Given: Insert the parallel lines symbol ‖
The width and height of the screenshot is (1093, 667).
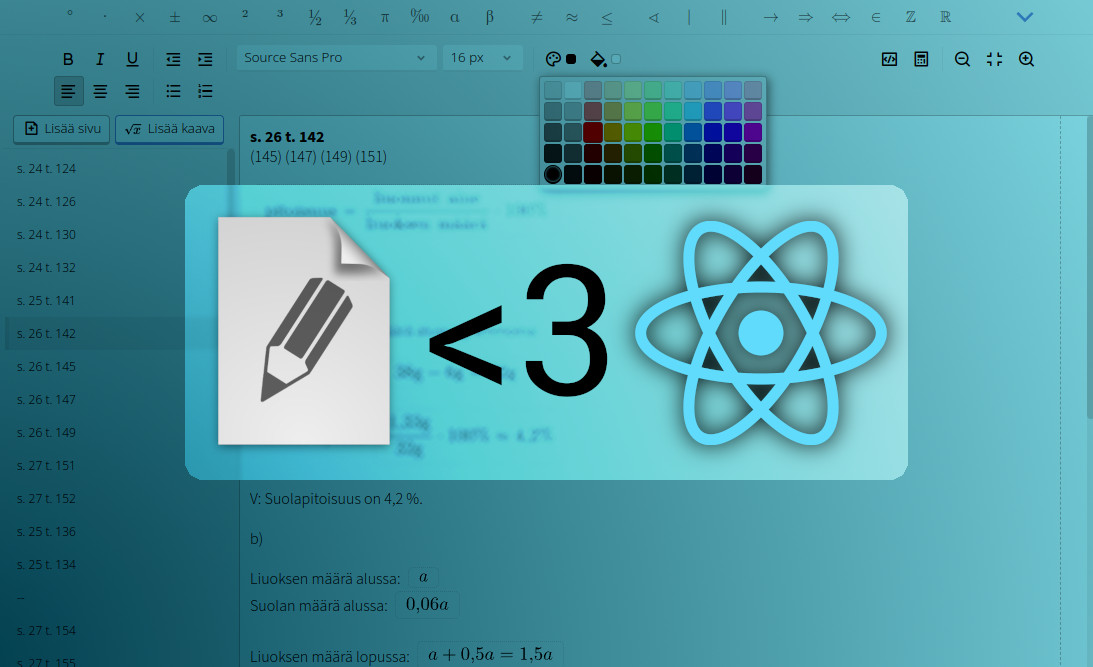Looking at the screenshot, I should pos(724,17).
